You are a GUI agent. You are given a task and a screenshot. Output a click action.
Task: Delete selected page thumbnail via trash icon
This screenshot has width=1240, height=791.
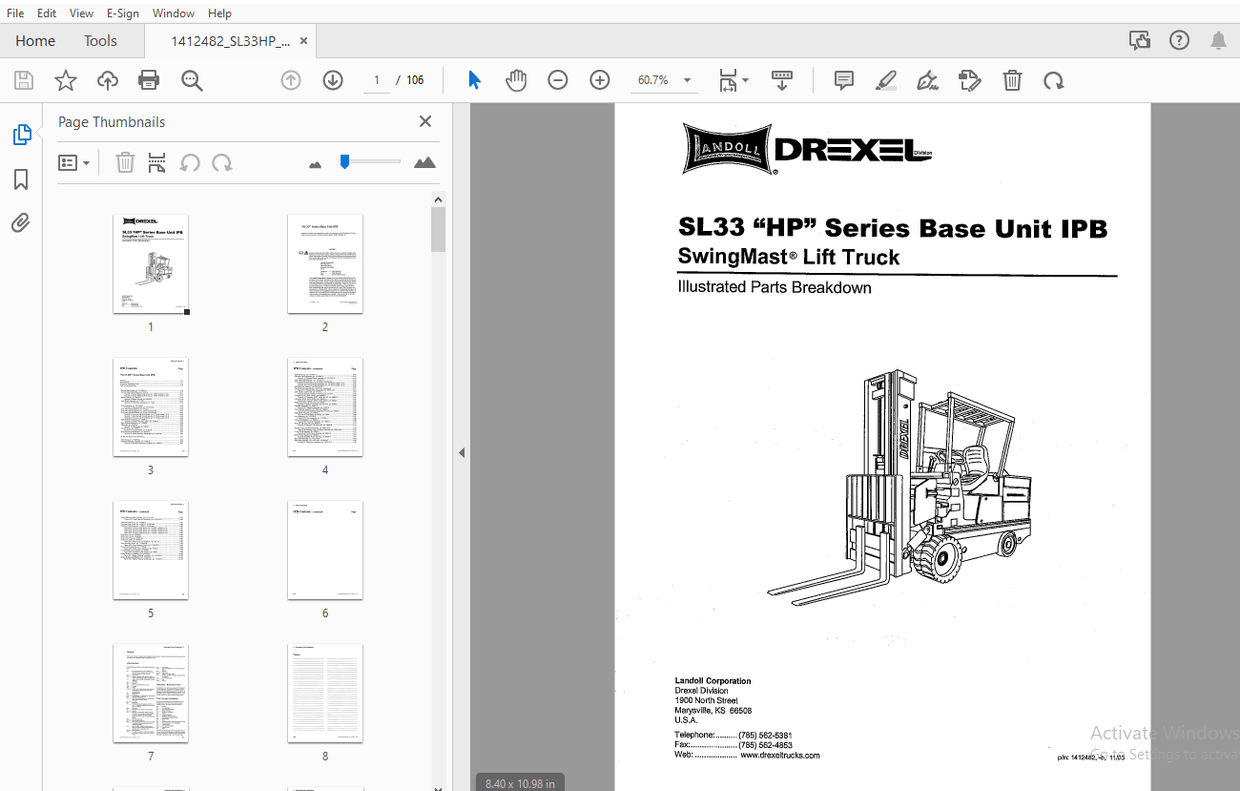pos(125,162)
